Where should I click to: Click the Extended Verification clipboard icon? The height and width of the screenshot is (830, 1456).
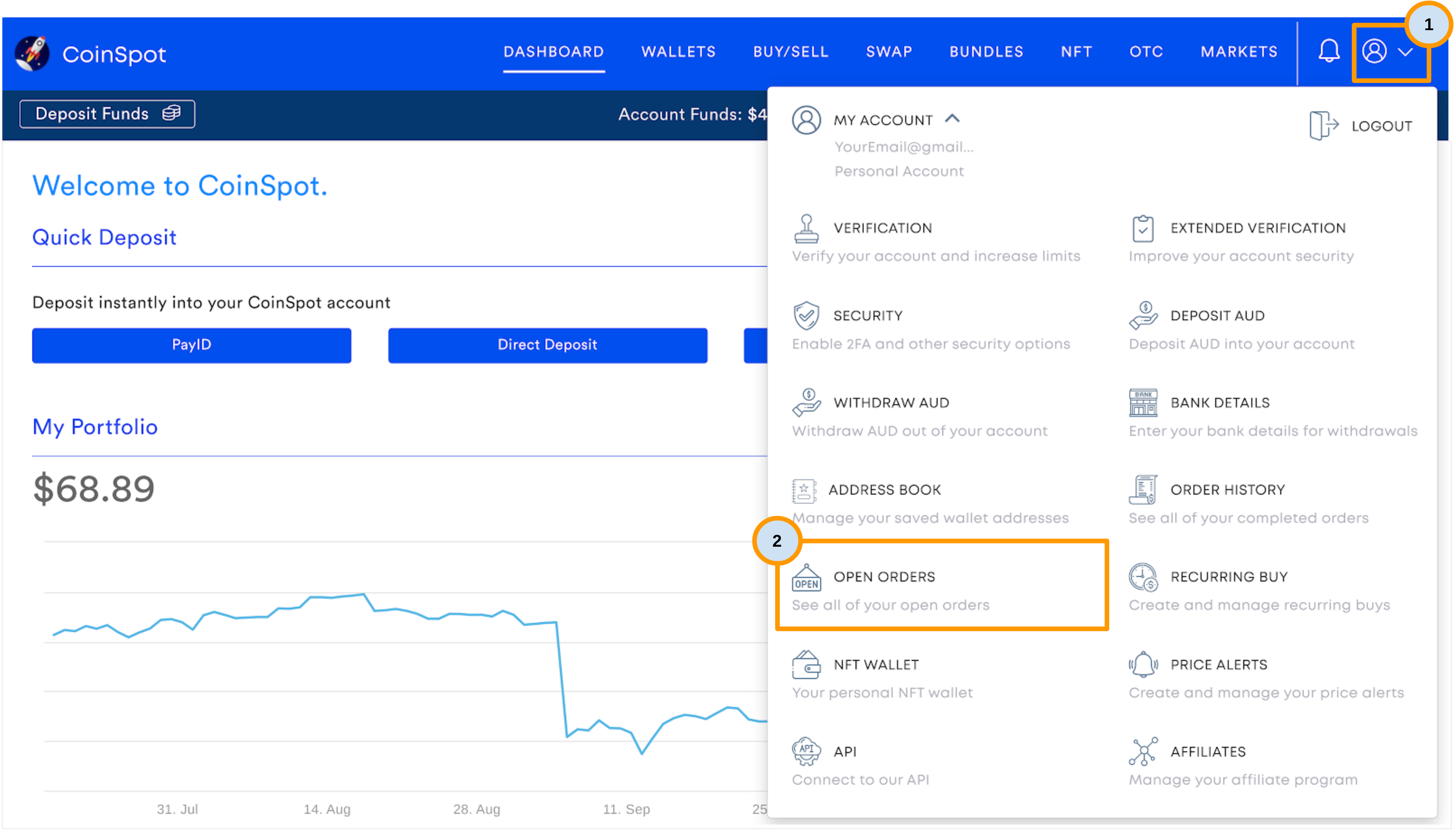pos(1143,228)
